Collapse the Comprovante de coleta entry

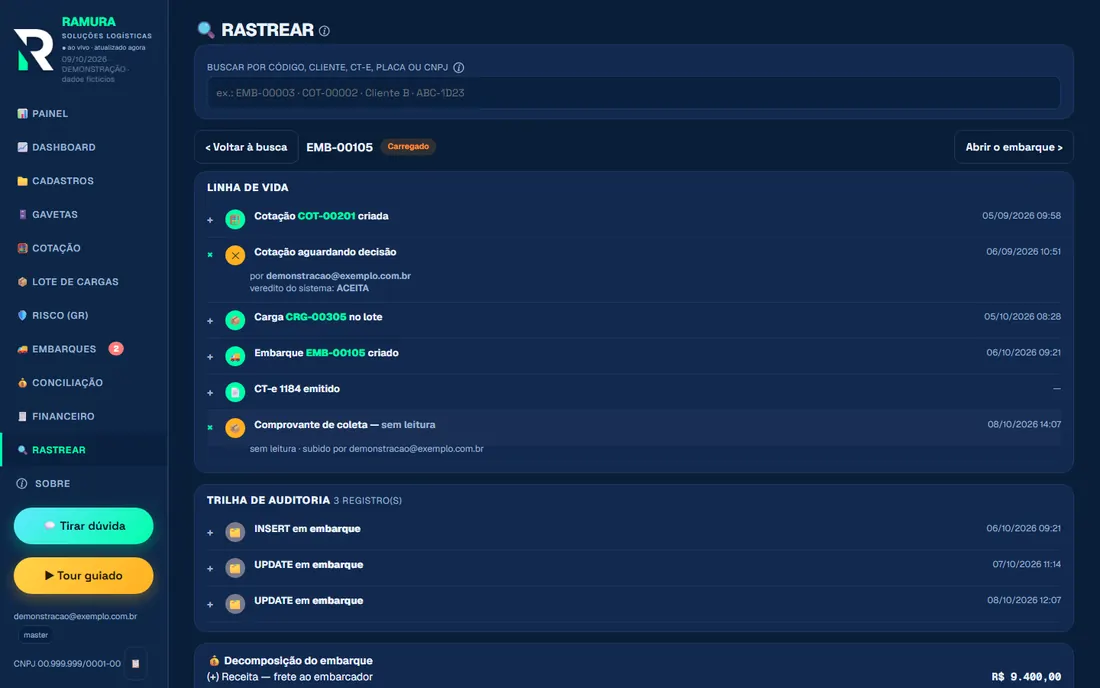point(210,428)
